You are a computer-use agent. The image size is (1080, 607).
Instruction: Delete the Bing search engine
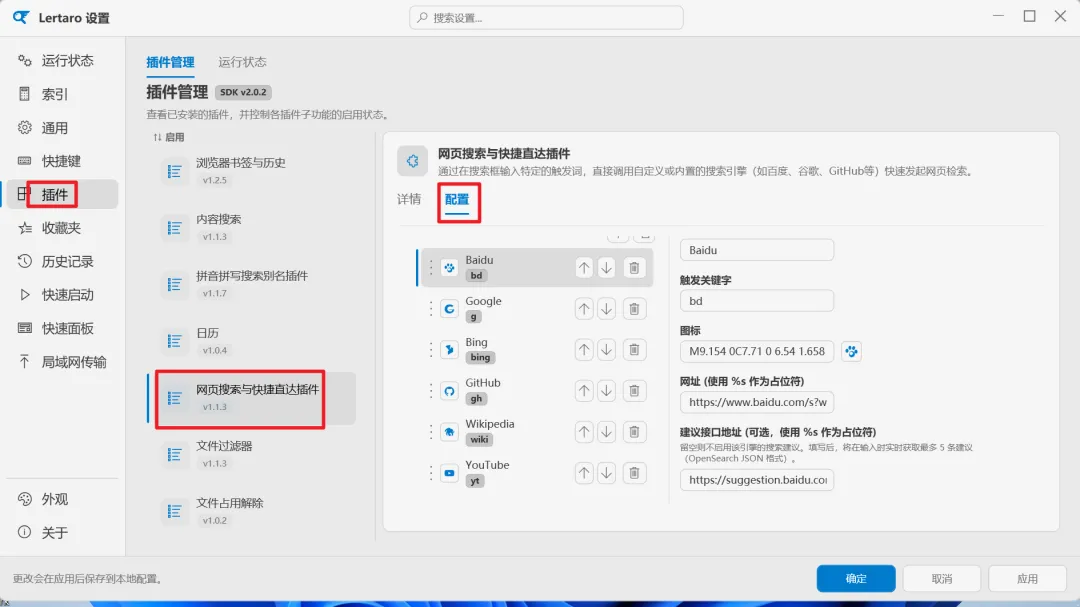[634, 350]
